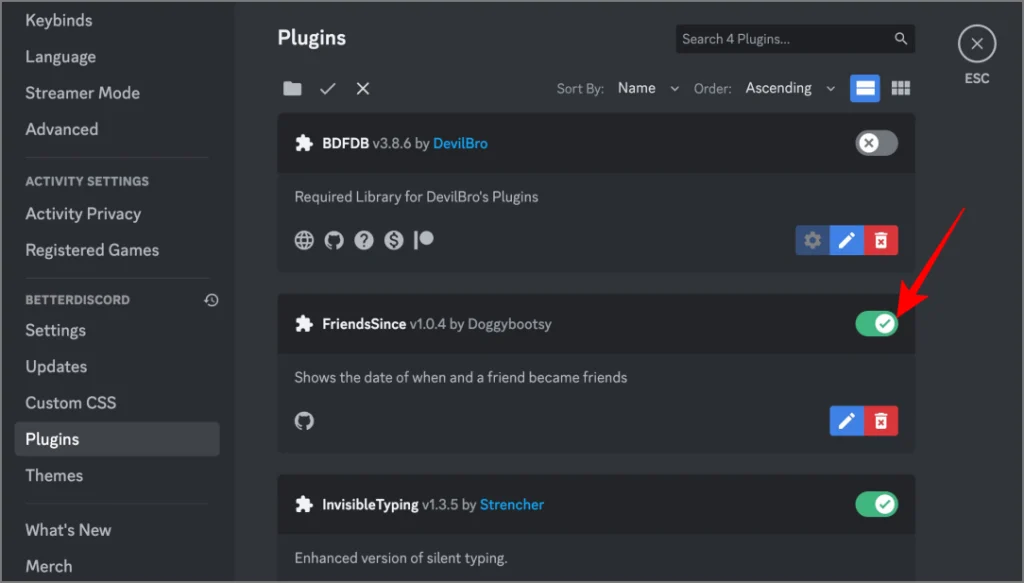Delete the FriendsSince plugin
Viewport: 1024px width, 583px height.
pyautogui.click(x=881, y=421)
